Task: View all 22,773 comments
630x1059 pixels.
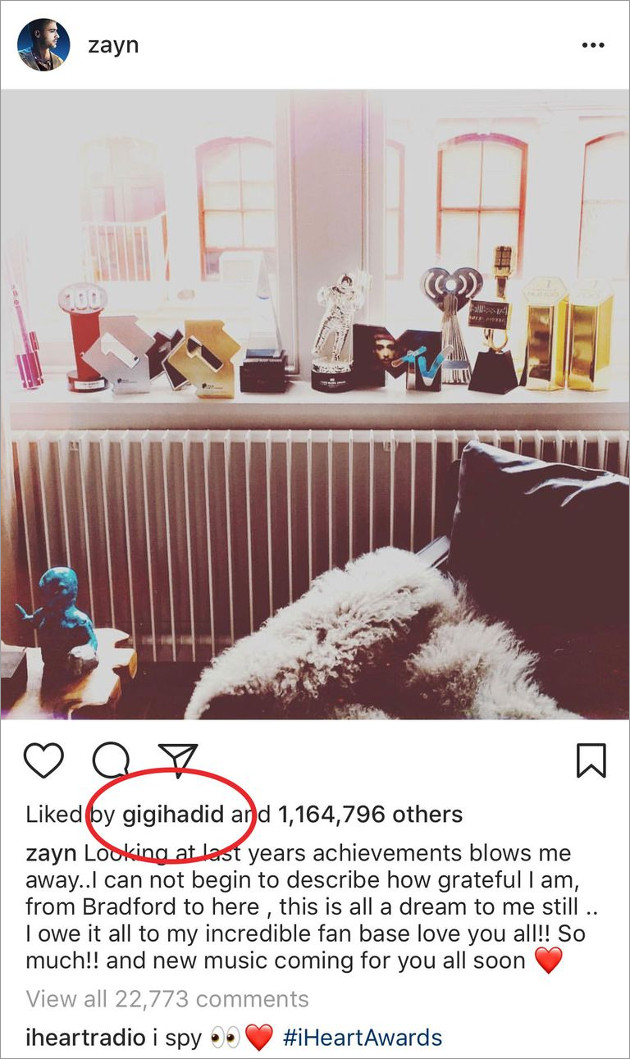Action: [167, 999]
